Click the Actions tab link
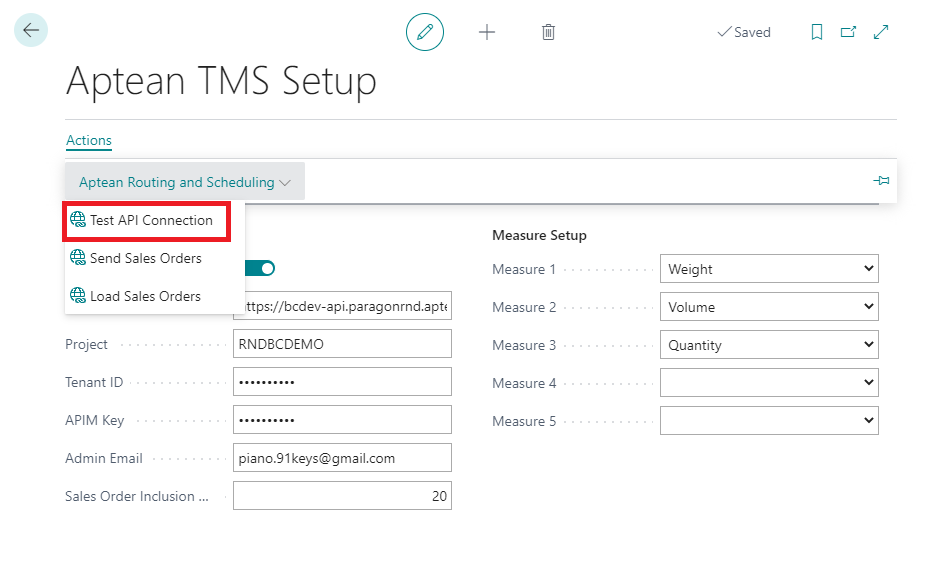Image resolution: width=950 pixels, height=564 pixels. click(x=89, y=140)
